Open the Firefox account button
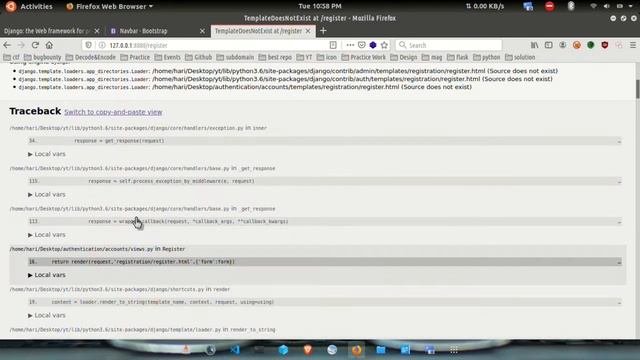 click(562, 45)
